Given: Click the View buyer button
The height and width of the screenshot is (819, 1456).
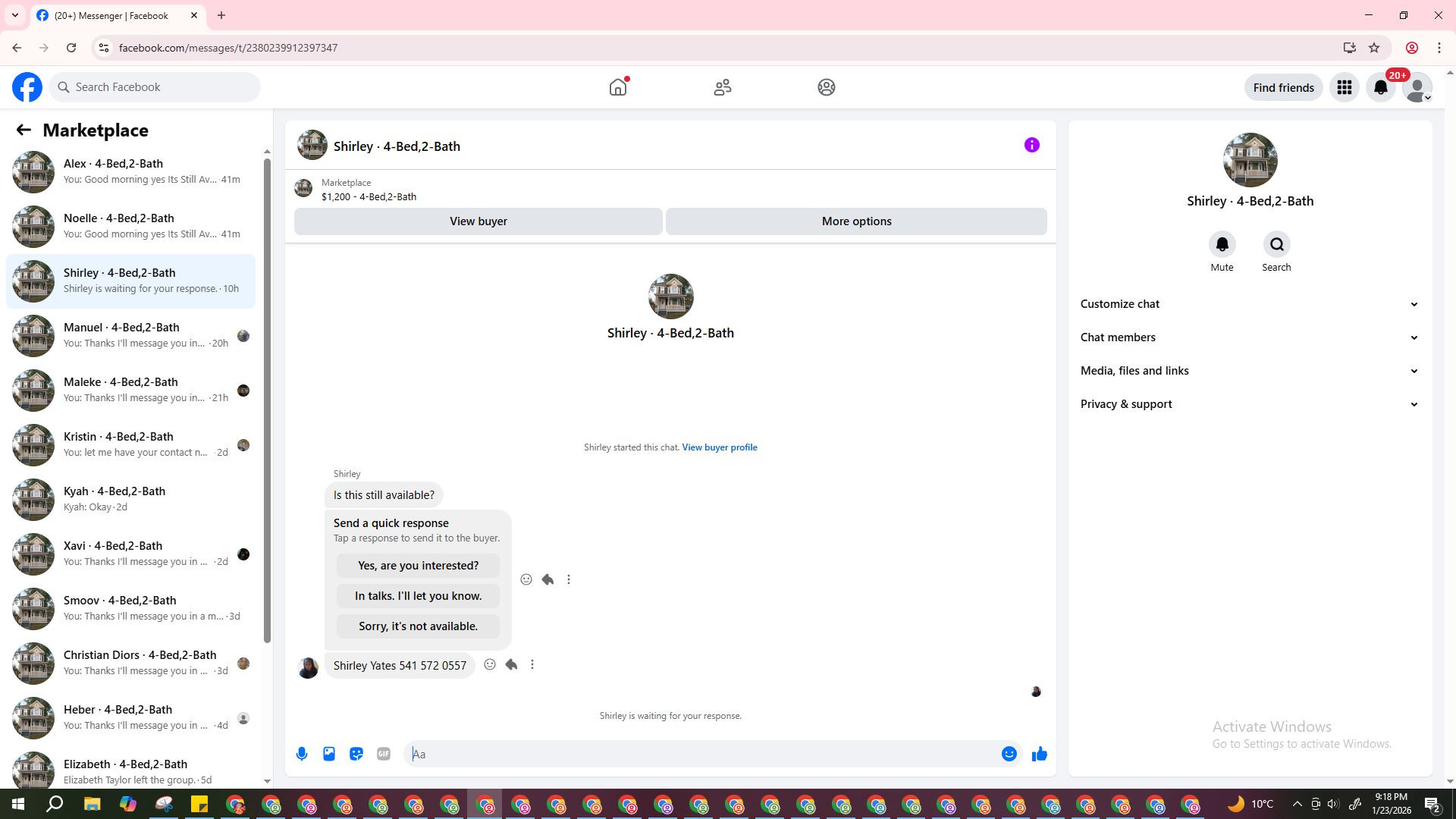Looking at the screenshot, I should 478,221.
